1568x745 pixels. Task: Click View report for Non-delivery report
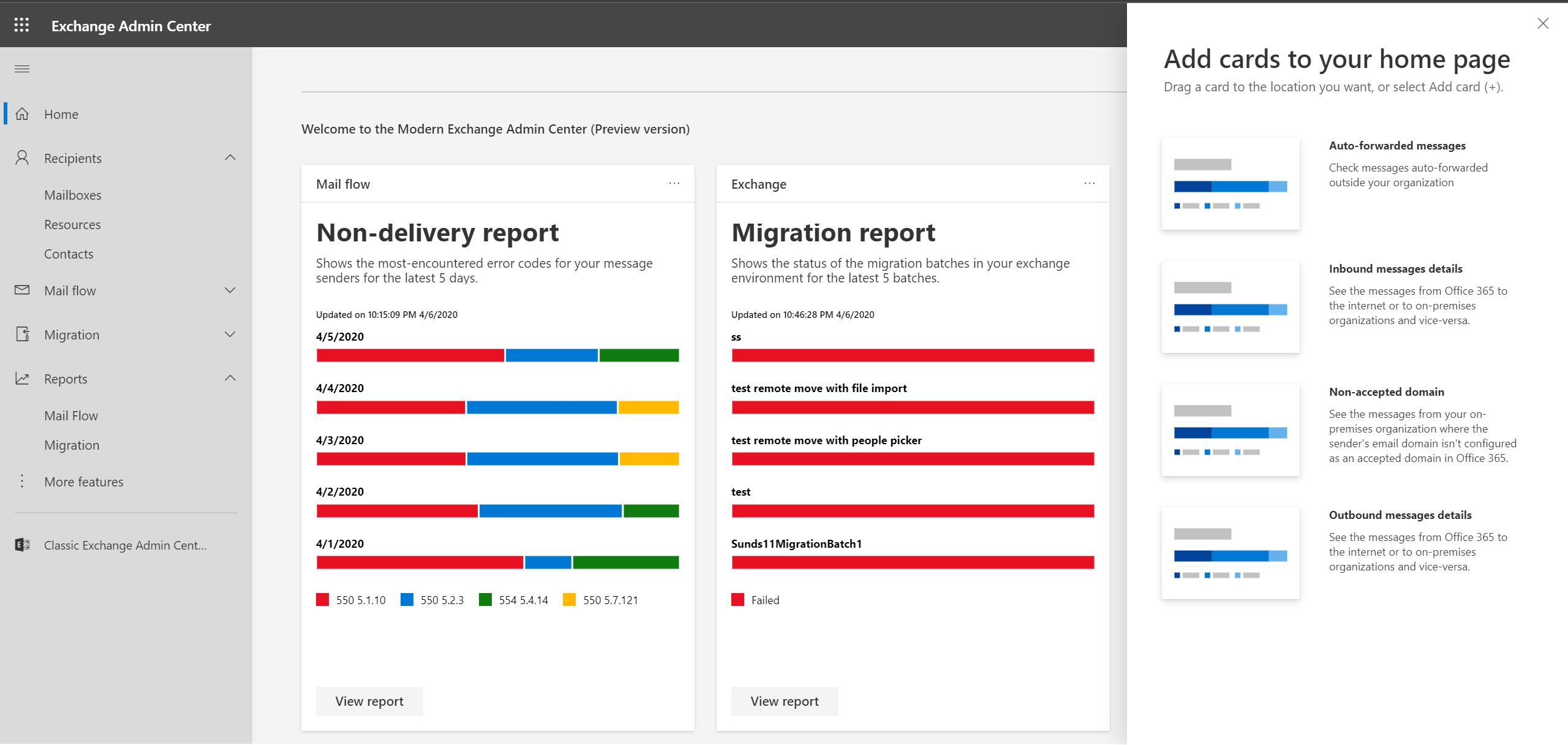coord(369,700)
